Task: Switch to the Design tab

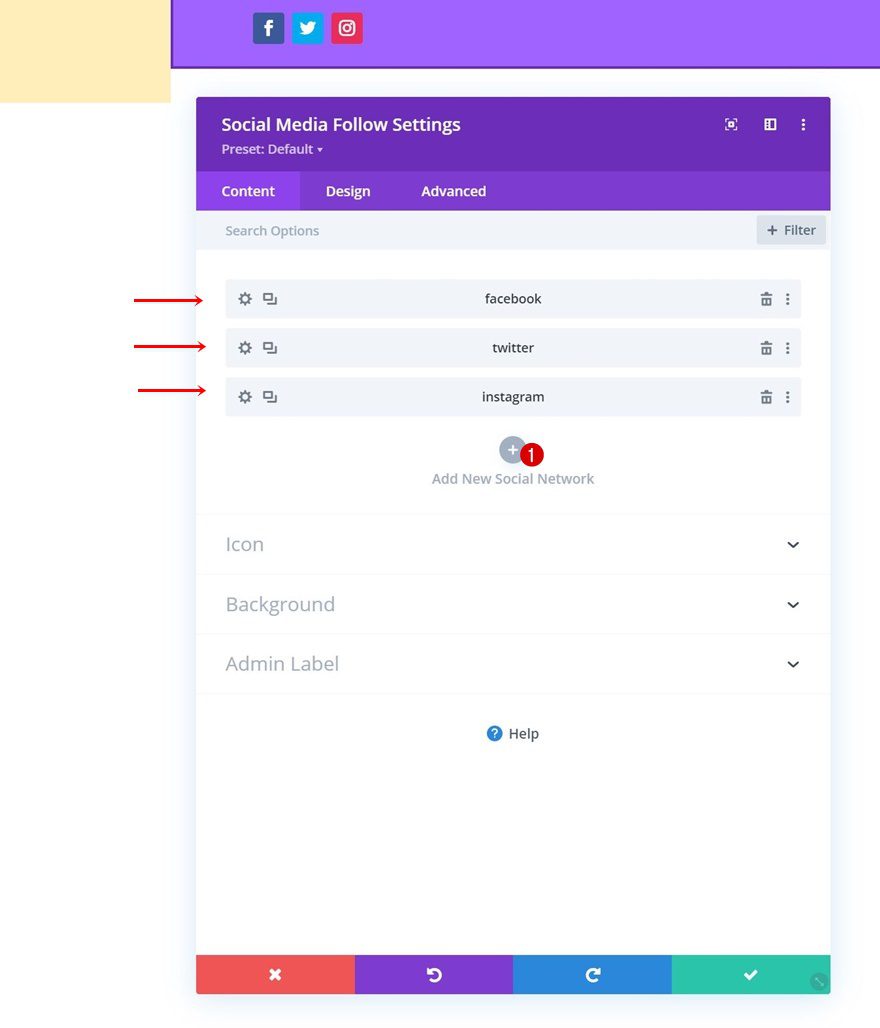Action: 348,191
